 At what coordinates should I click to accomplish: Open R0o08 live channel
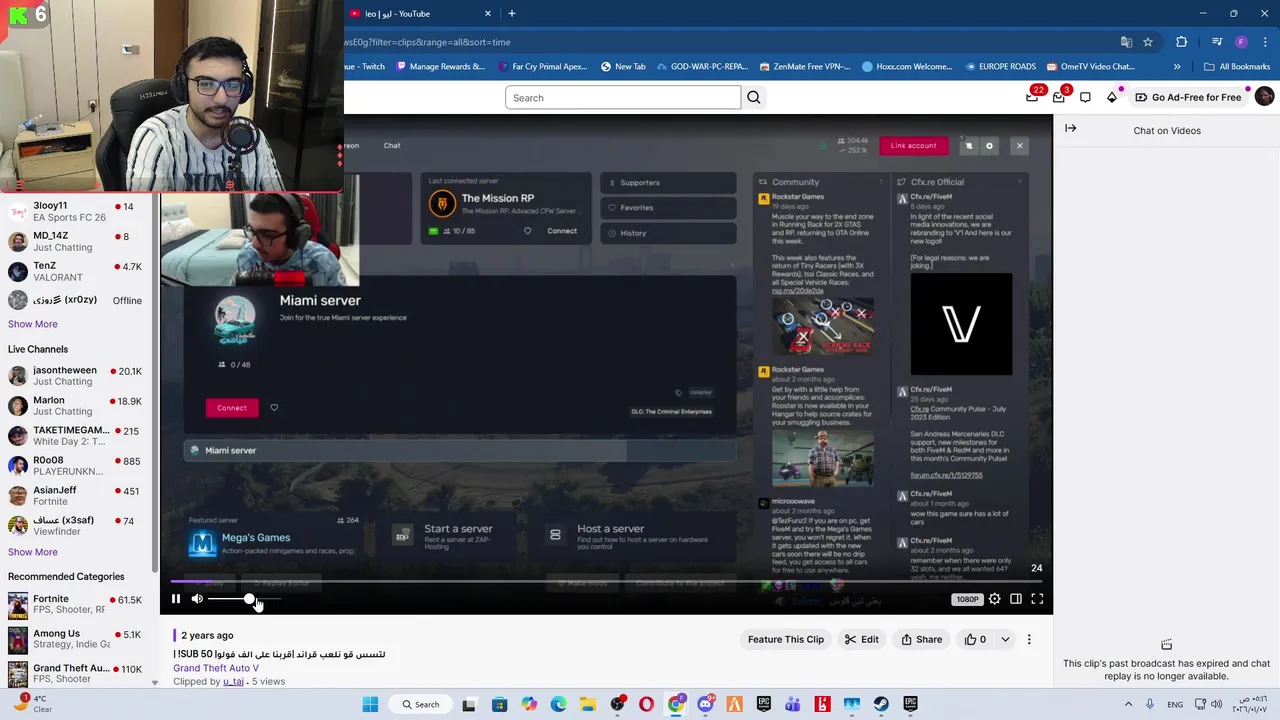(x=75, y=466)
